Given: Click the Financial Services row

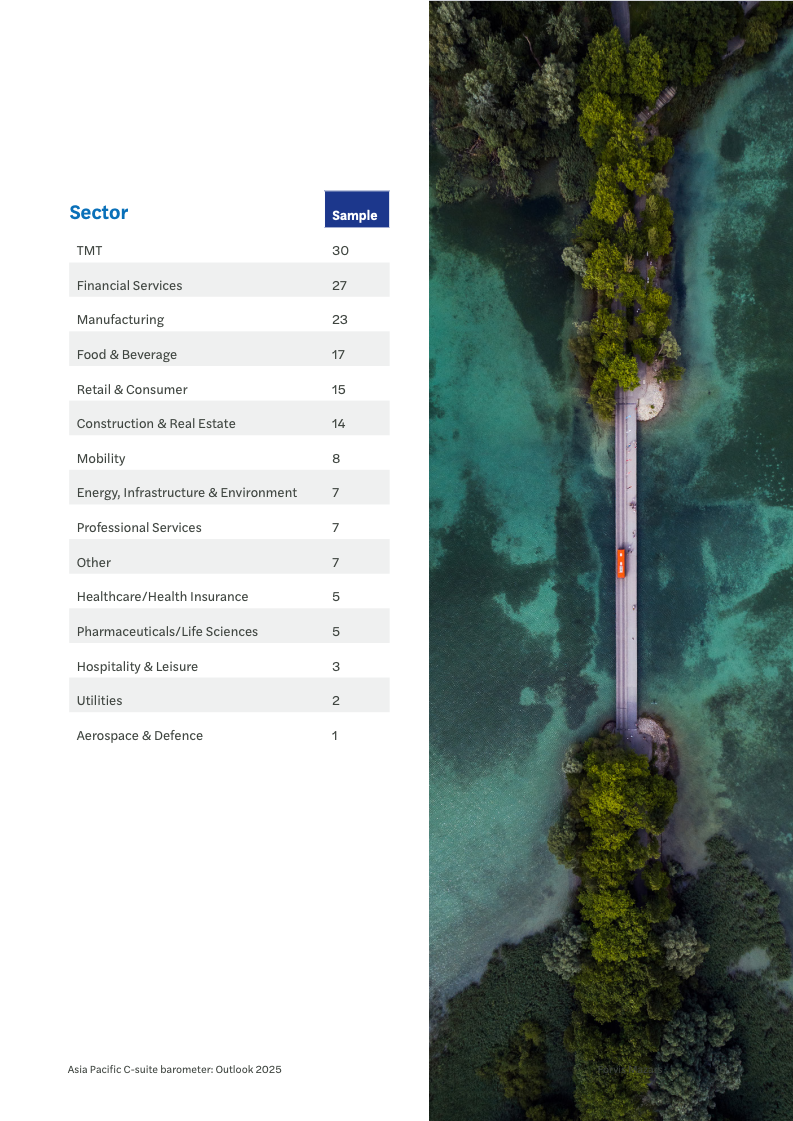Looking at the screenshot, I should click(x=129, y=286).
